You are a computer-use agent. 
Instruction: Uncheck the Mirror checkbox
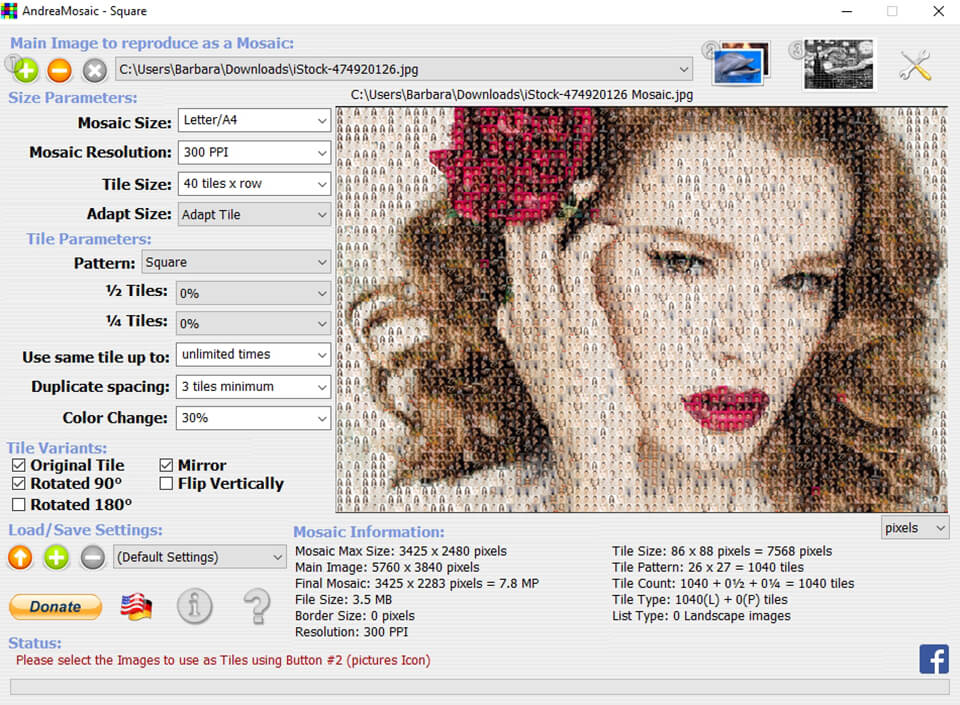[166, 466]
